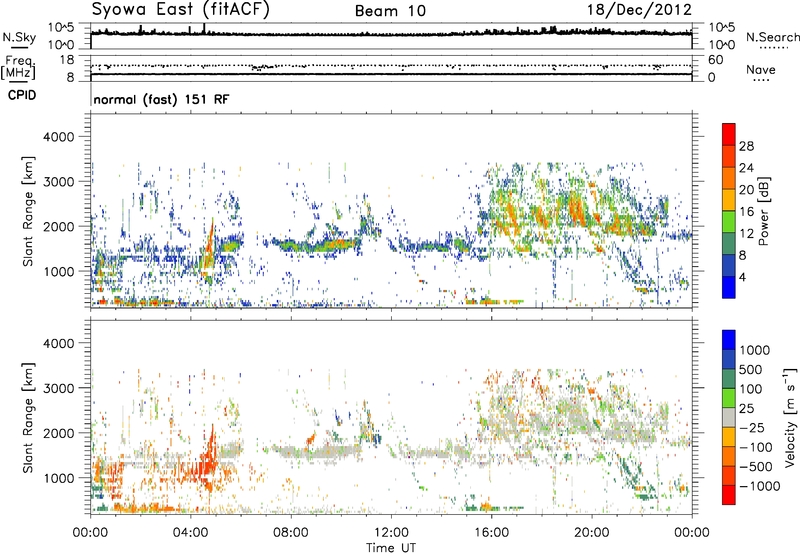Image resolution: width=800 pixels, height=554 pixels.
Task: Click the "N.Search" legend label
Action: click(772, 37)
